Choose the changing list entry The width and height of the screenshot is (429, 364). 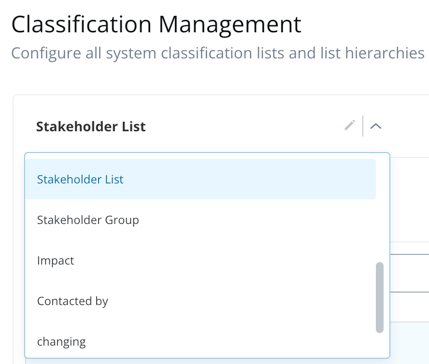pos(201,341)
